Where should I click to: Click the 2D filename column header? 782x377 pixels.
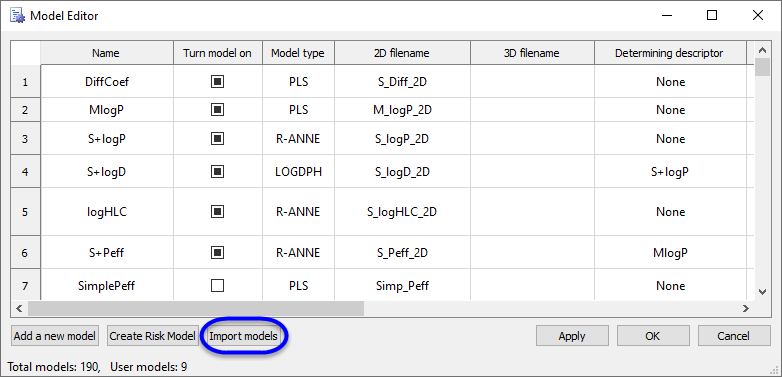click(x=402, y=53)
